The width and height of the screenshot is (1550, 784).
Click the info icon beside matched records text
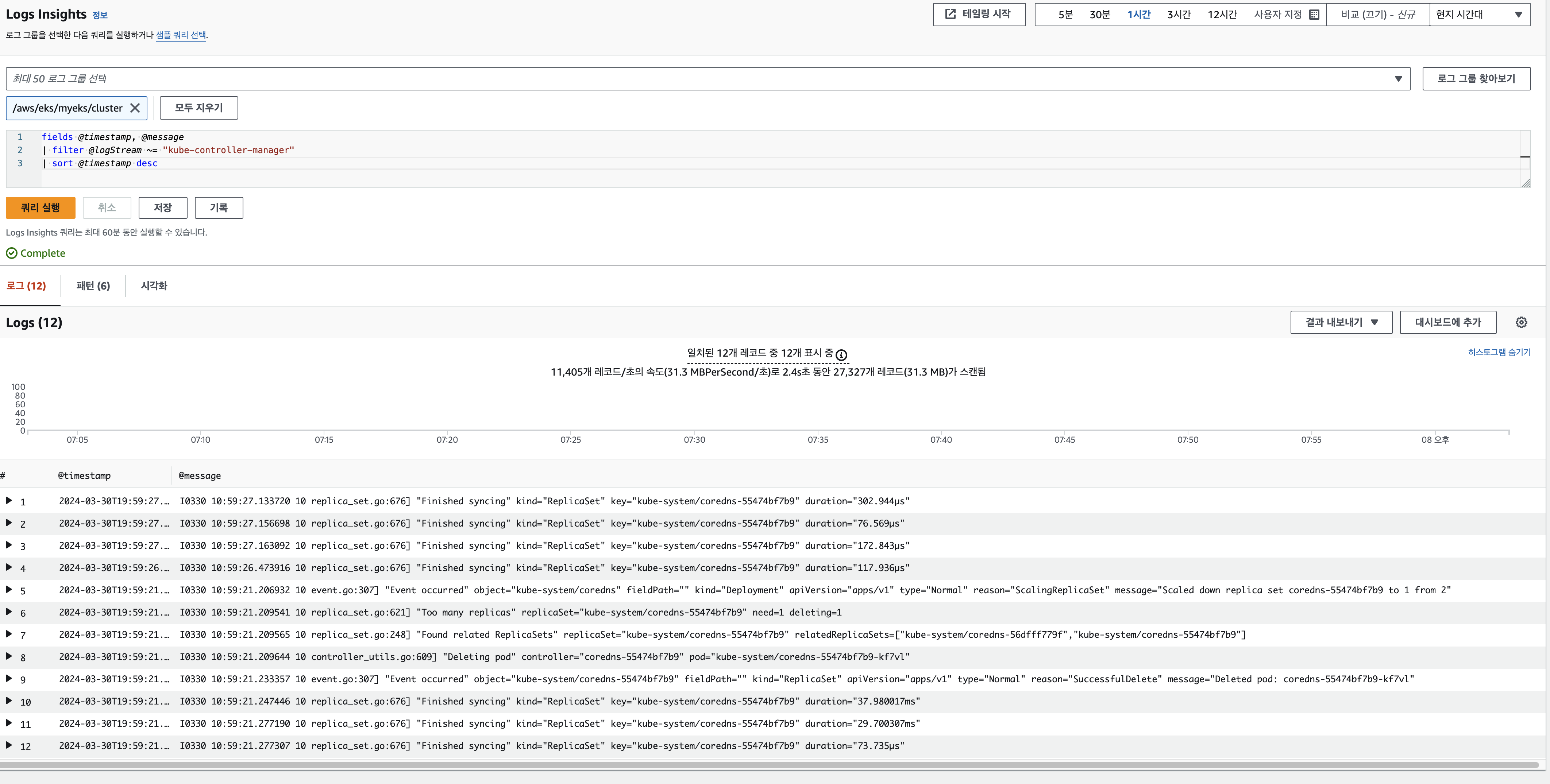pyautogui.click(x=841, y=355)
